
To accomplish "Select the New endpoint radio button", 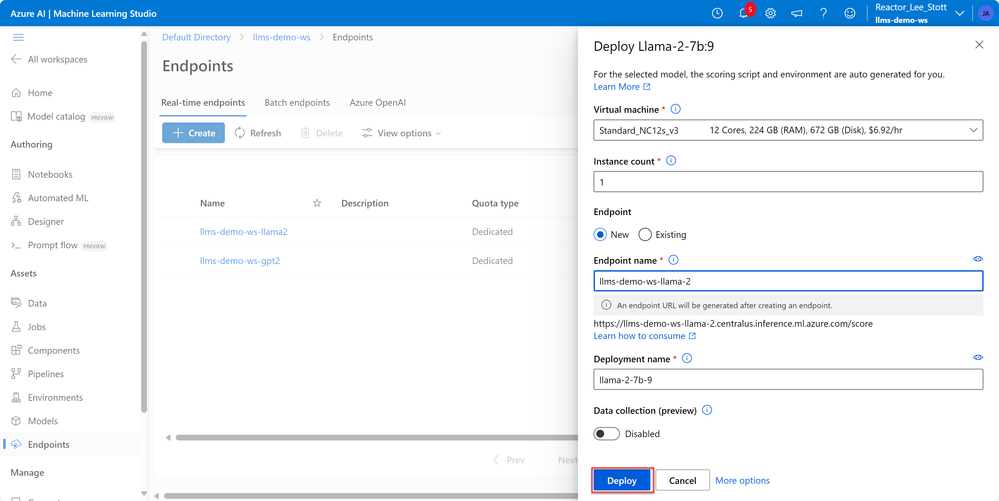I will [x=600, y=235].
